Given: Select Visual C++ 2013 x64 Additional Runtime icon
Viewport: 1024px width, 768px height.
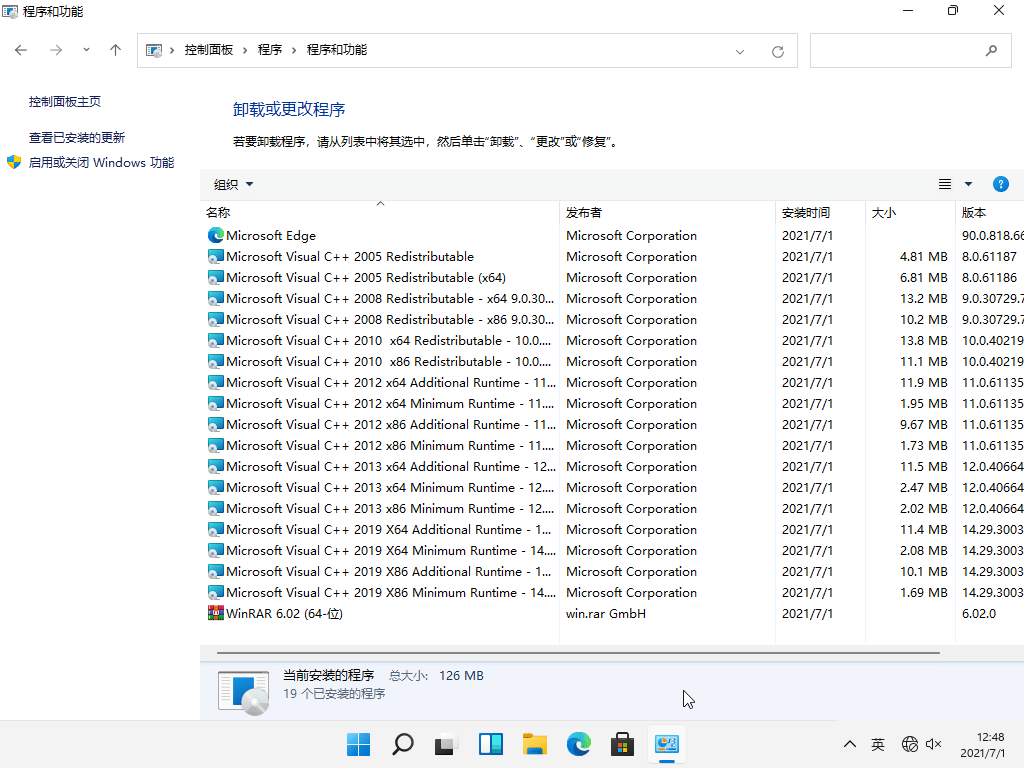Looking at the screenshot, I should pos(216,466).
